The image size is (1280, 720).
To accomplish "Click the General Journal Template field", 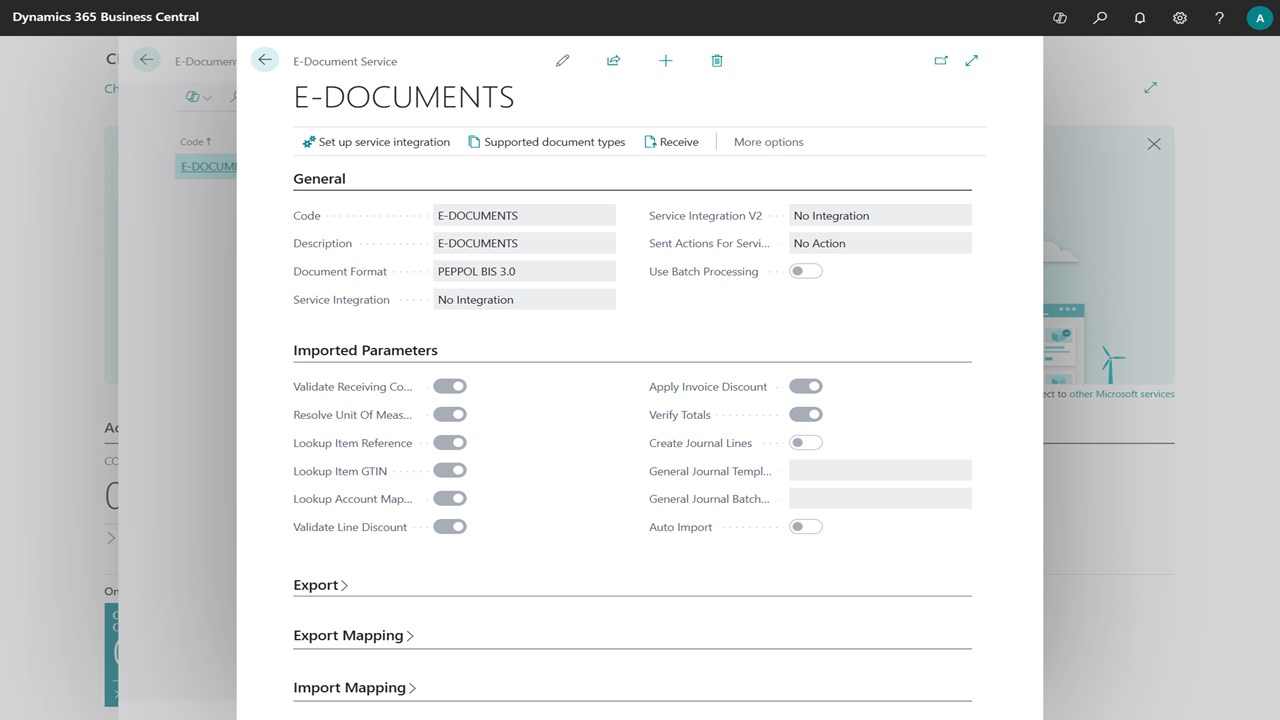I will pyautogui.click(x=880, y=471).
